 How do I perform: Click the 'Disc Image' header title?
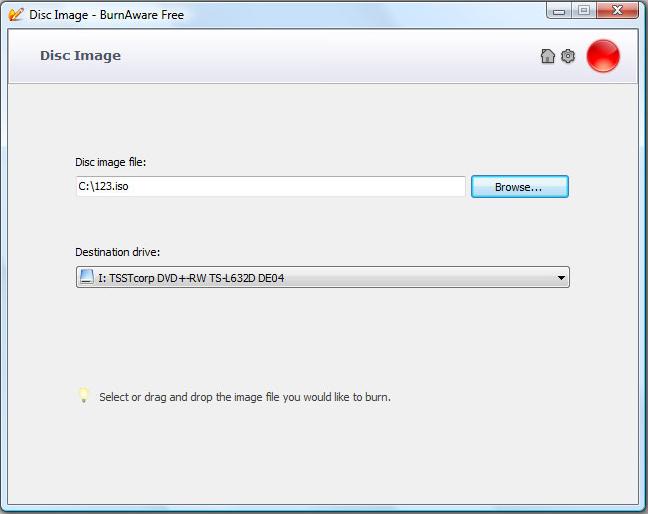(80, 56)
